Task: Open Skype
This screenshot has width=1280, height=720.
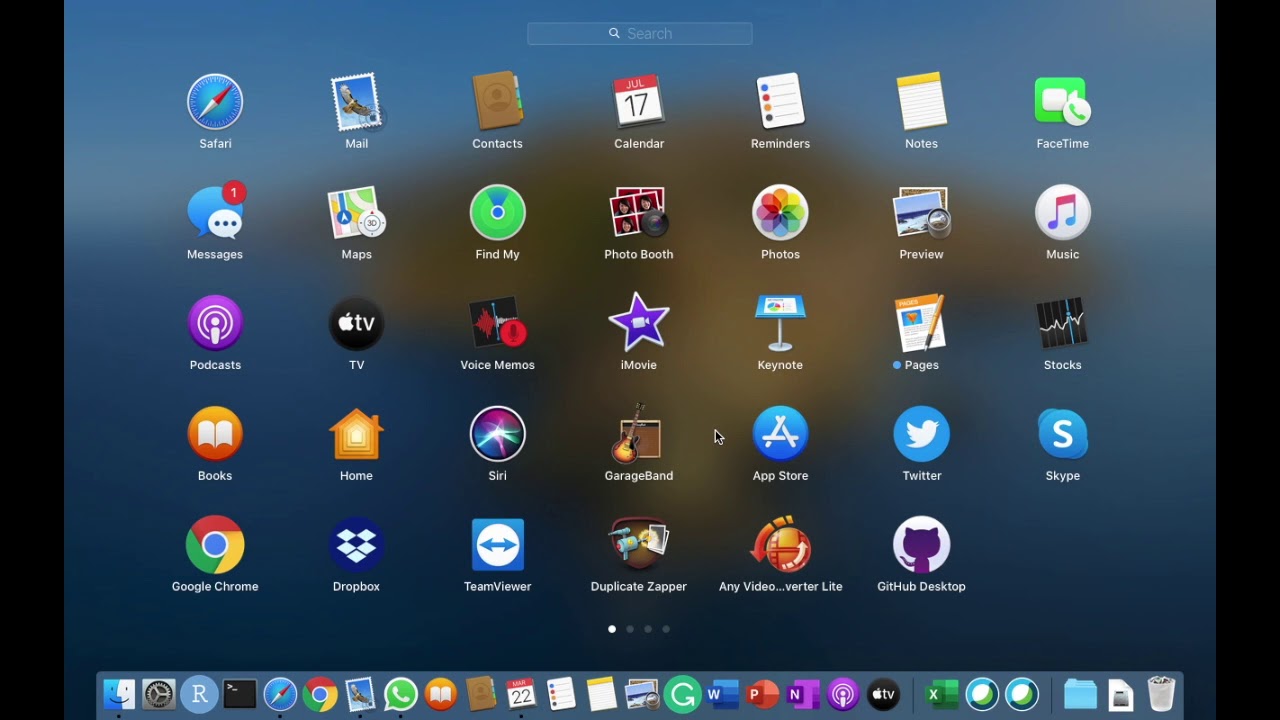Action: [1062, 434]
